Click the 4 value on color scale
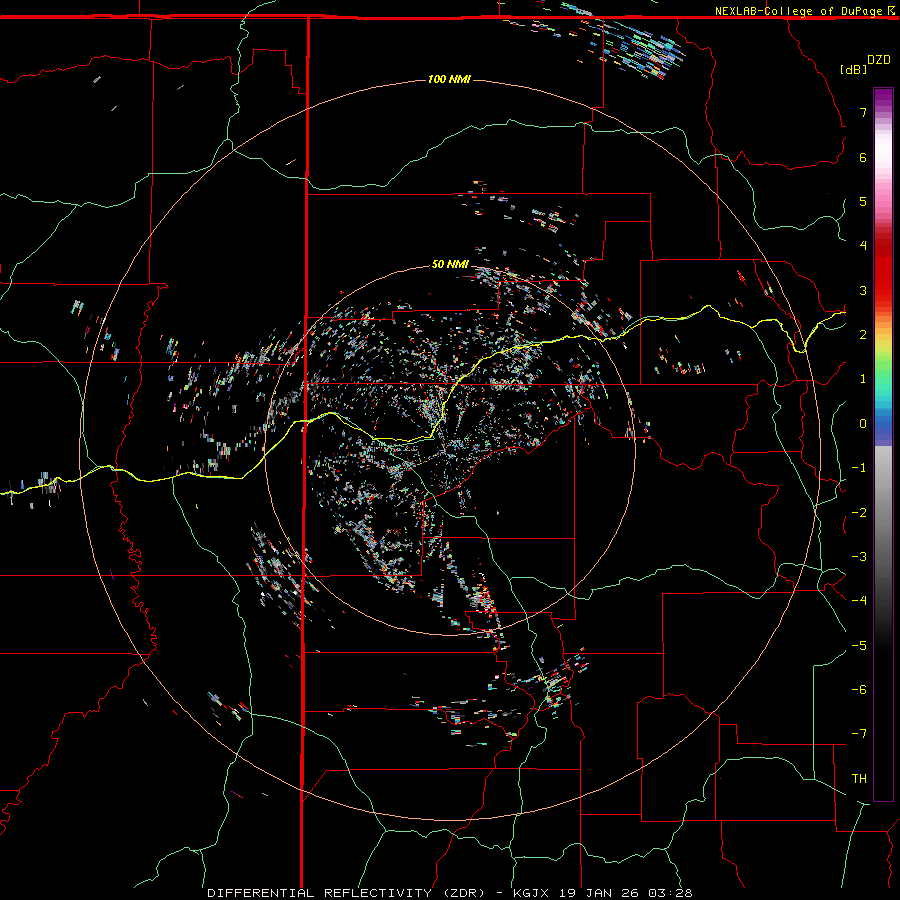The image size is (900, 900). tap(863, 246)
